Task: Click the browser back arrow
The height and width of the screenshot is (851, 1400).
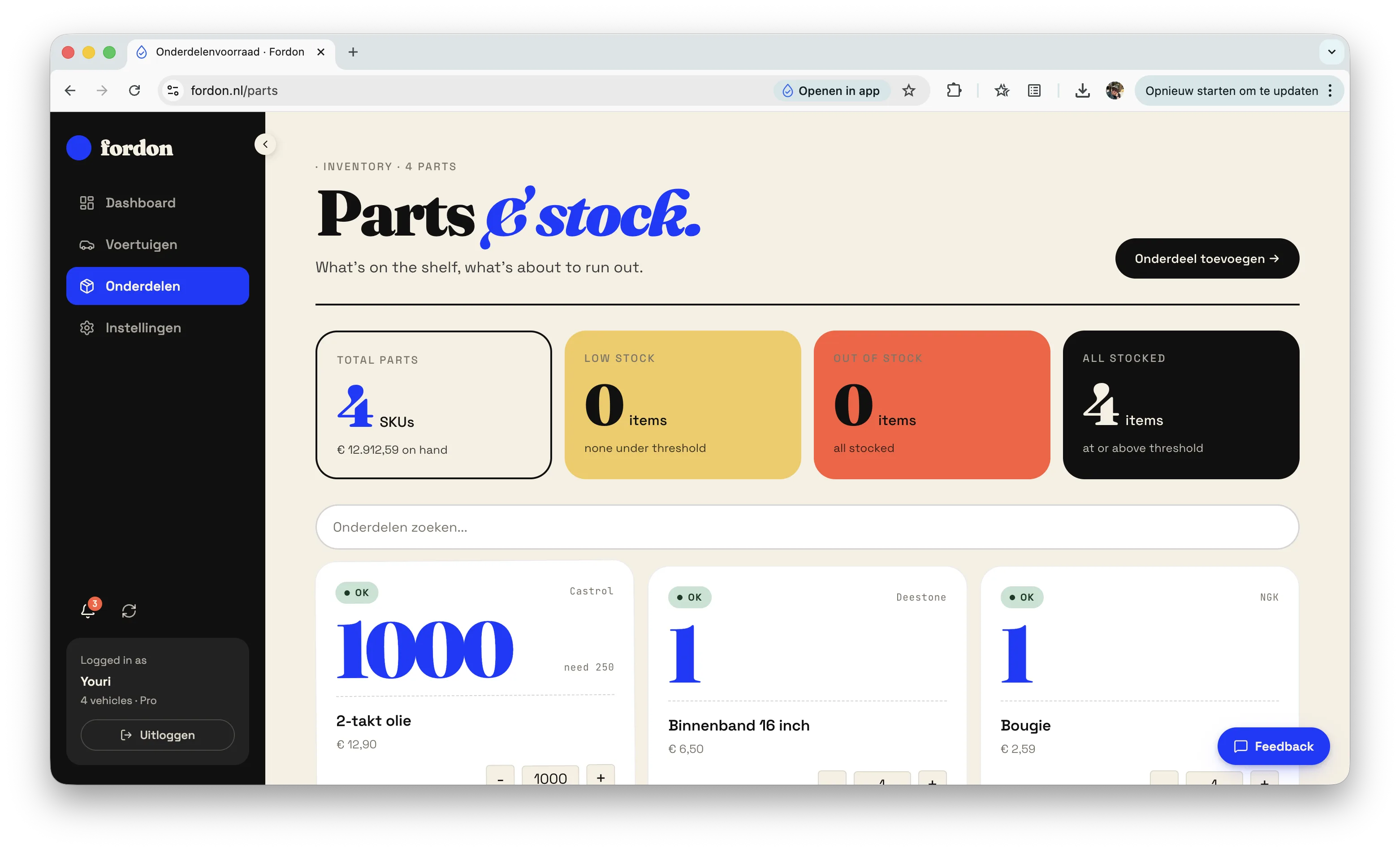Action: (x=70, y=90)
